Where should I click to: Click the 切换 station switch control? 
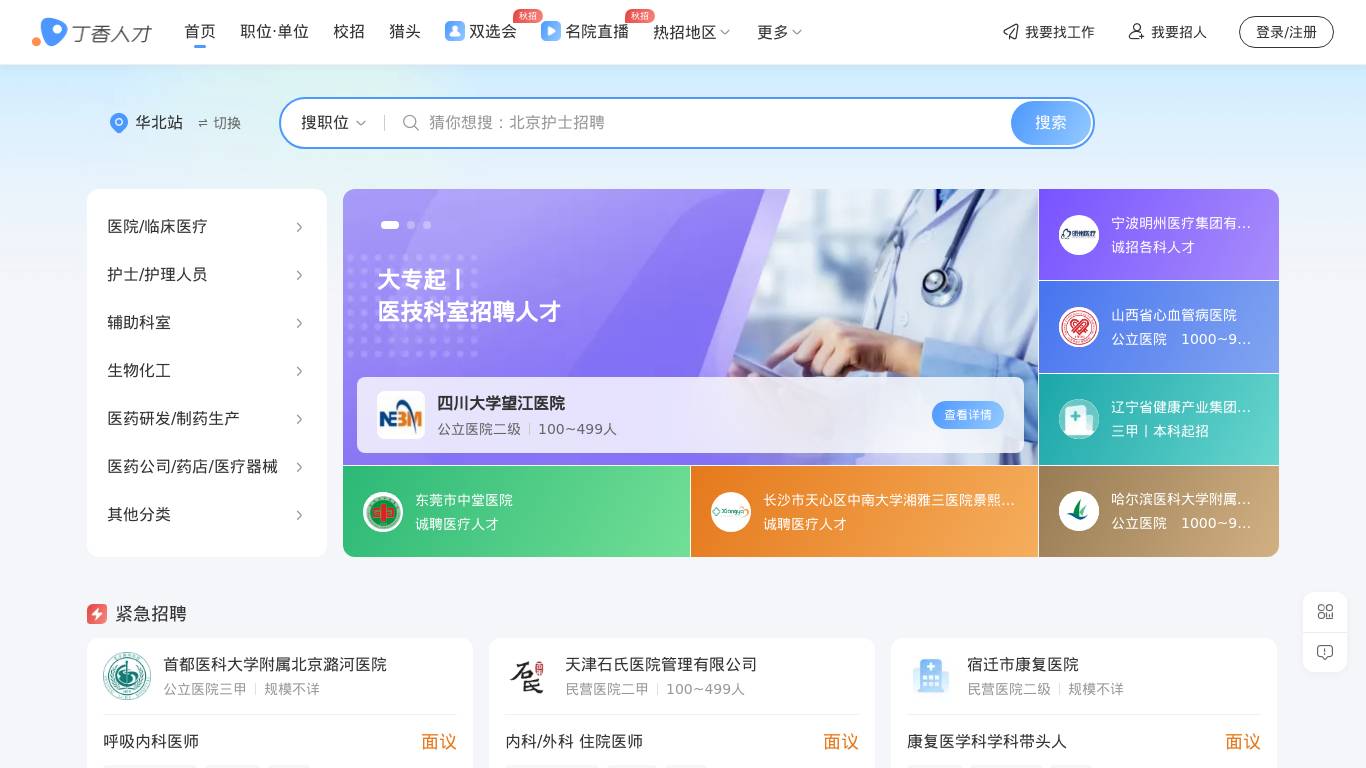tap(218, 123)
